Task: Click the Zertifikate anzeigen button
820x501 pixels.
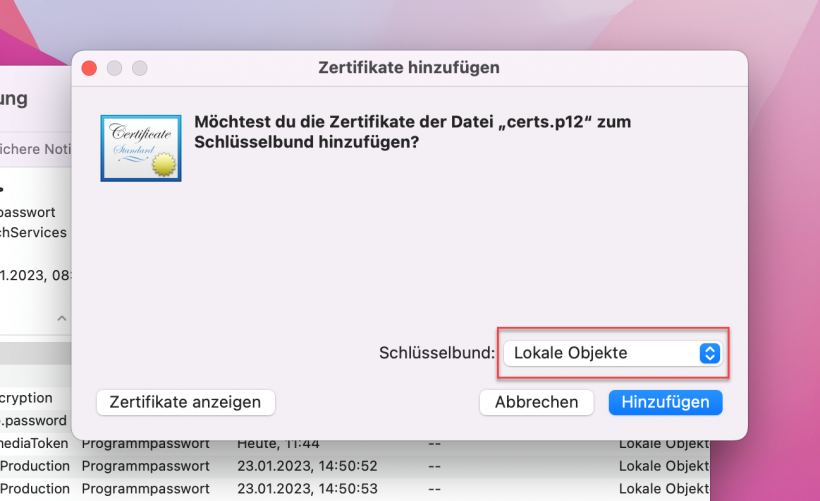Action: pos(185,402)
